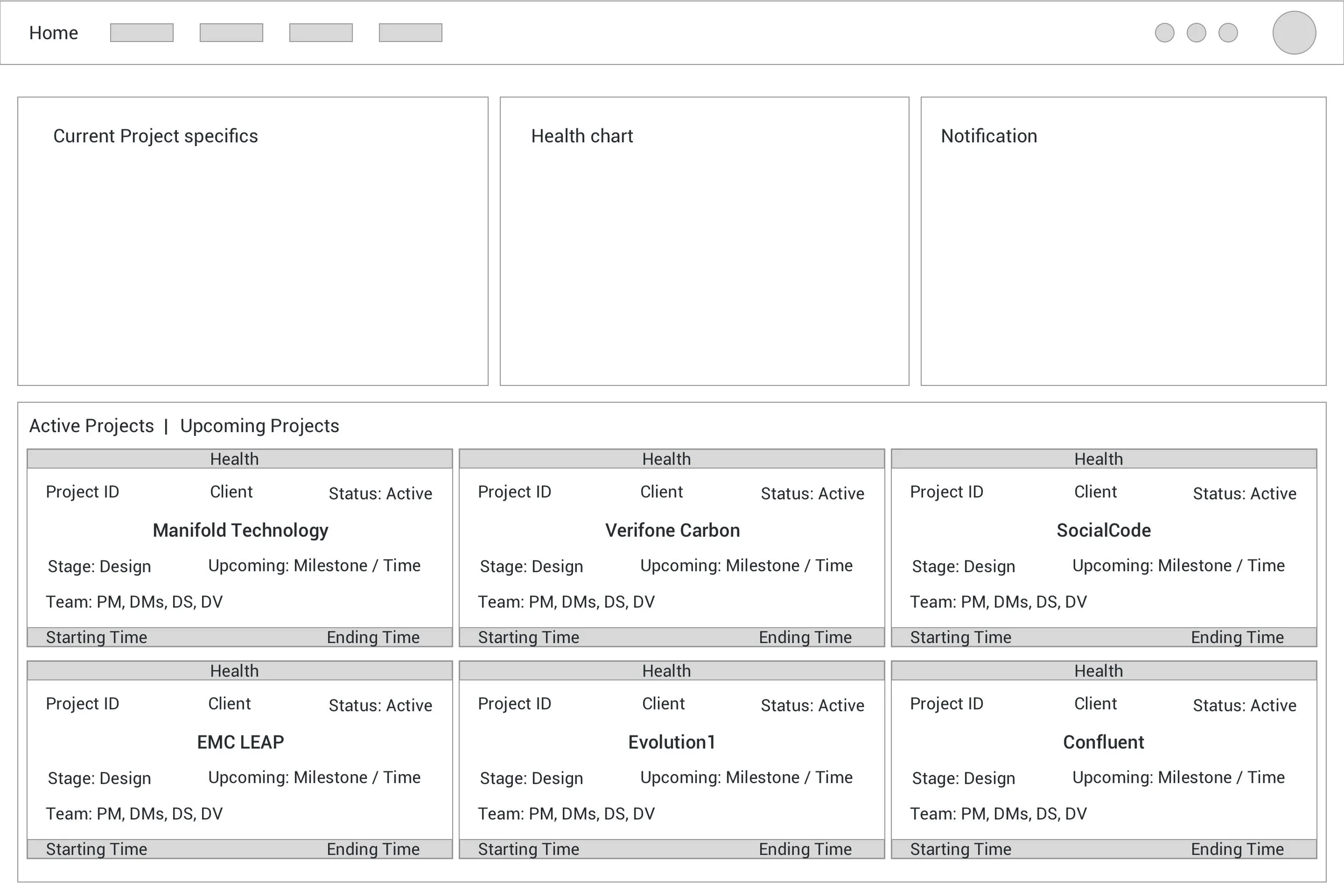Open the SocialCode project title

pyautogui.click(x=1104, y=531)
